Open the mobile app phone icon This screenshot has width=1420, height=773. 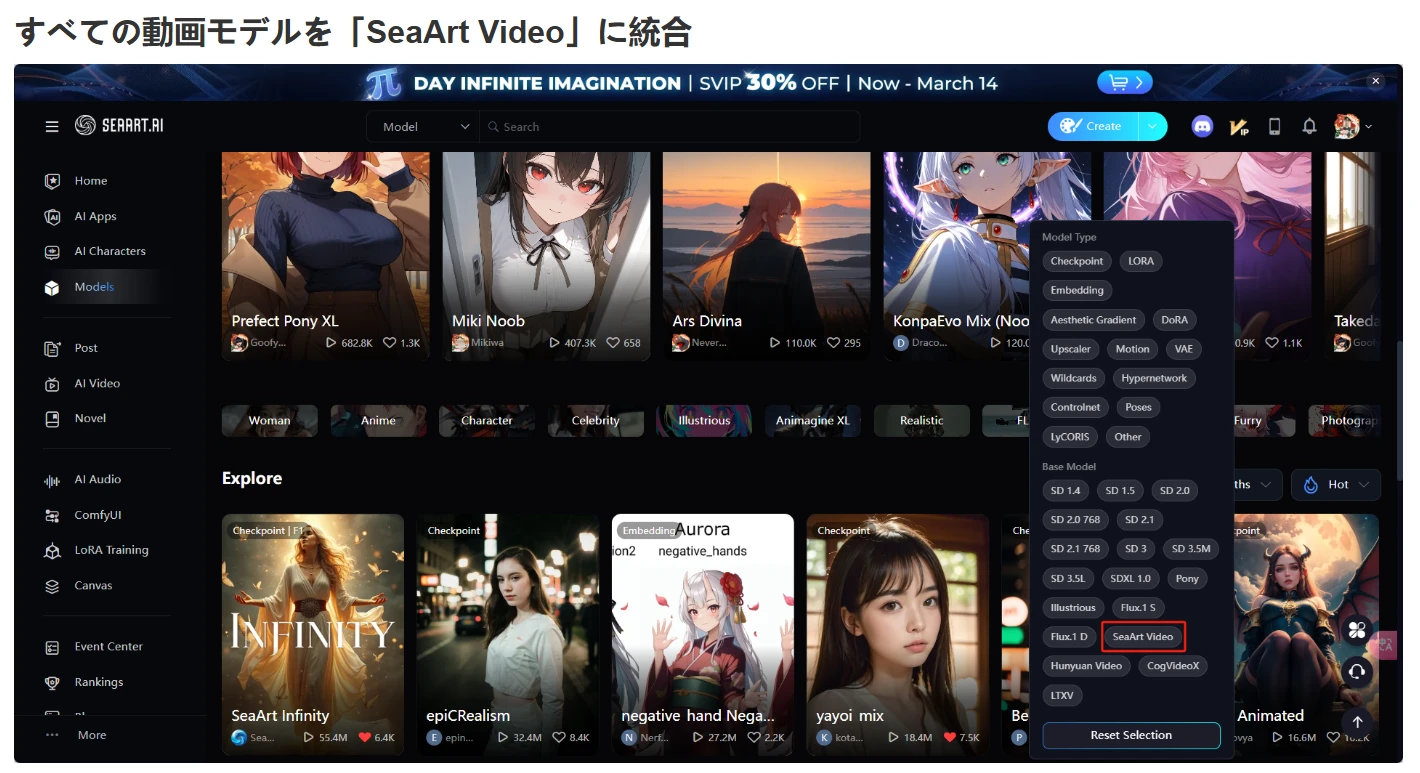pyautogui.click(x=1274, y=126)
